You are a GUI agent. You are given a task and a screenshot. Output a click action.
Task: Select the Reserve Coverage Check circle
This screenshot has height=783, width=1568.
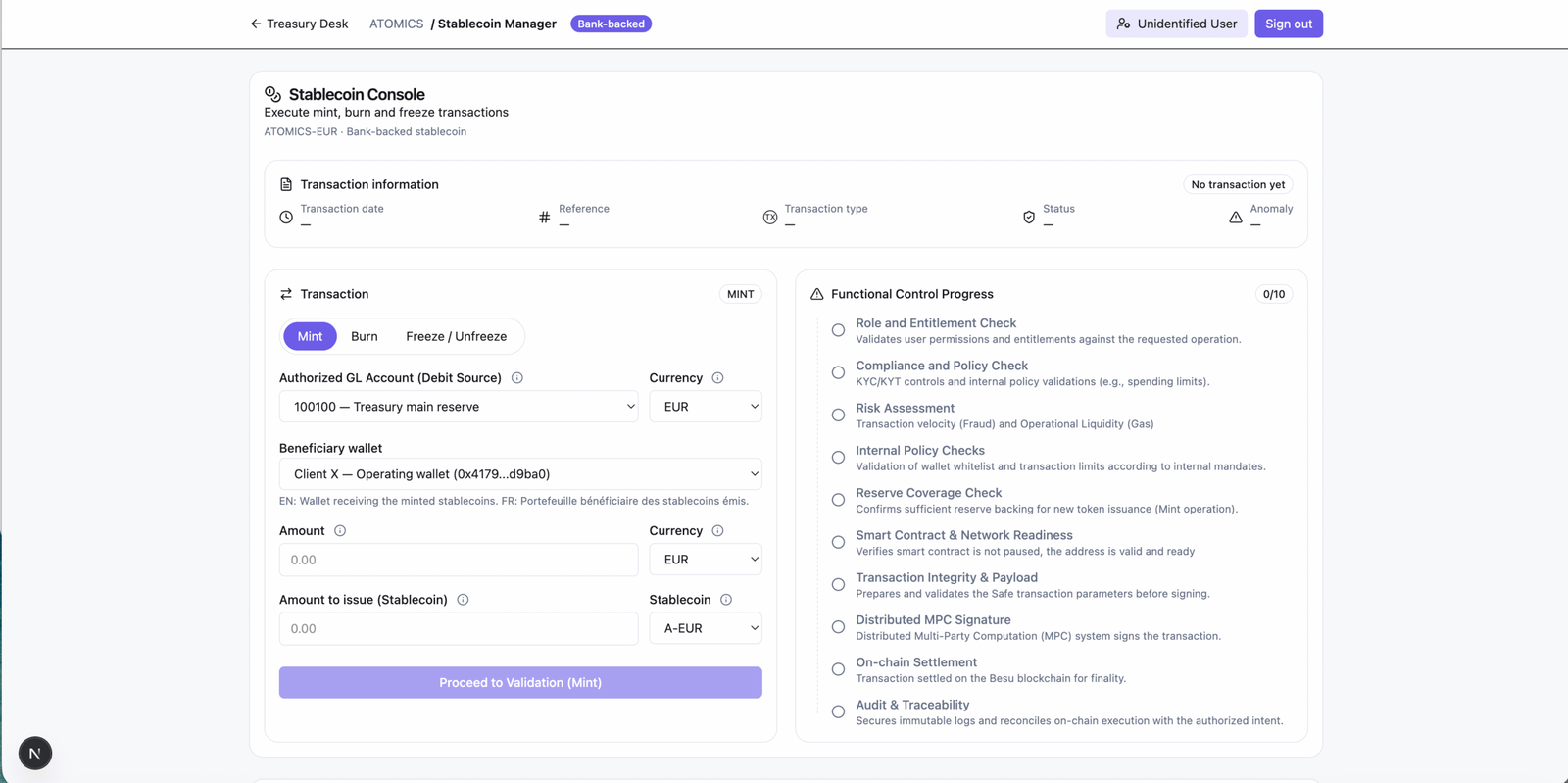838,500
